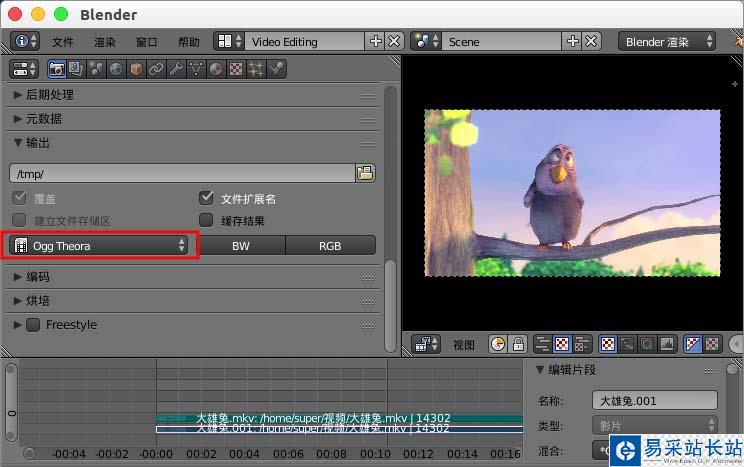Viewport: 744px width, 467px height.
Task: Select Color and Alpha channels icon
Action: (693, 344)
